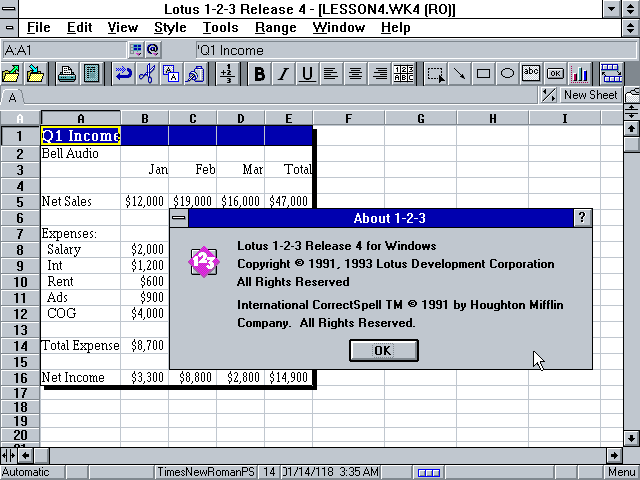Open the Edit menu
Viewport: 640px width, 480px height.
[79, 28]
